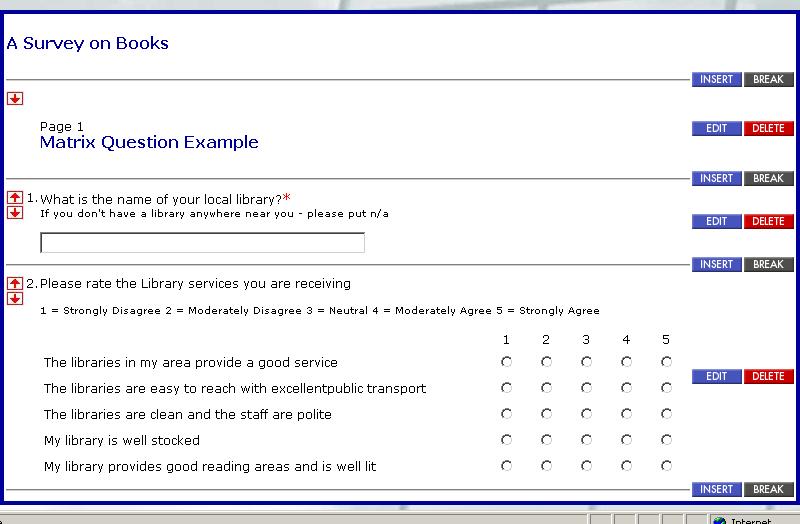
Task: Edit question 1 about local library
Action: coord(716,221)
